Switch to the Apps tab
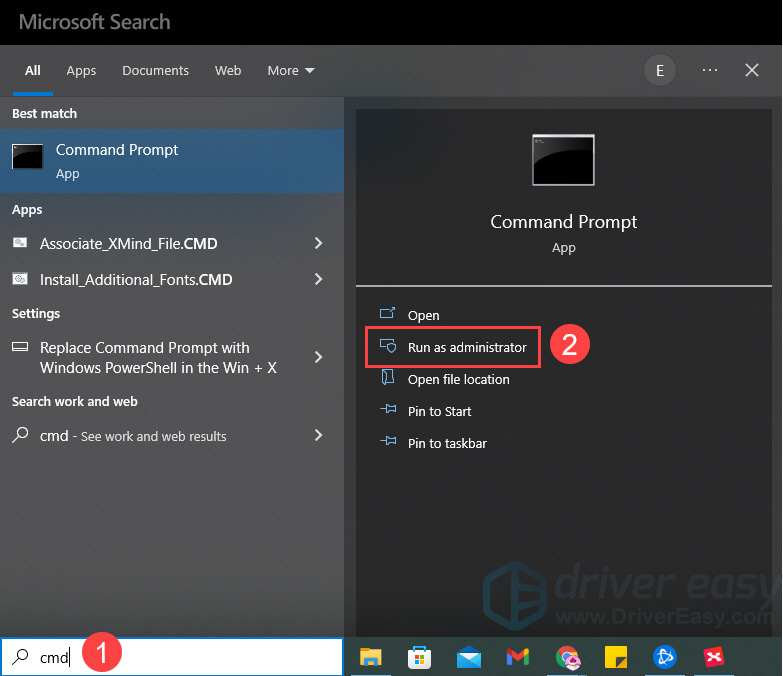783x676 pixels. pyautogui.click(x=81, y=70)
